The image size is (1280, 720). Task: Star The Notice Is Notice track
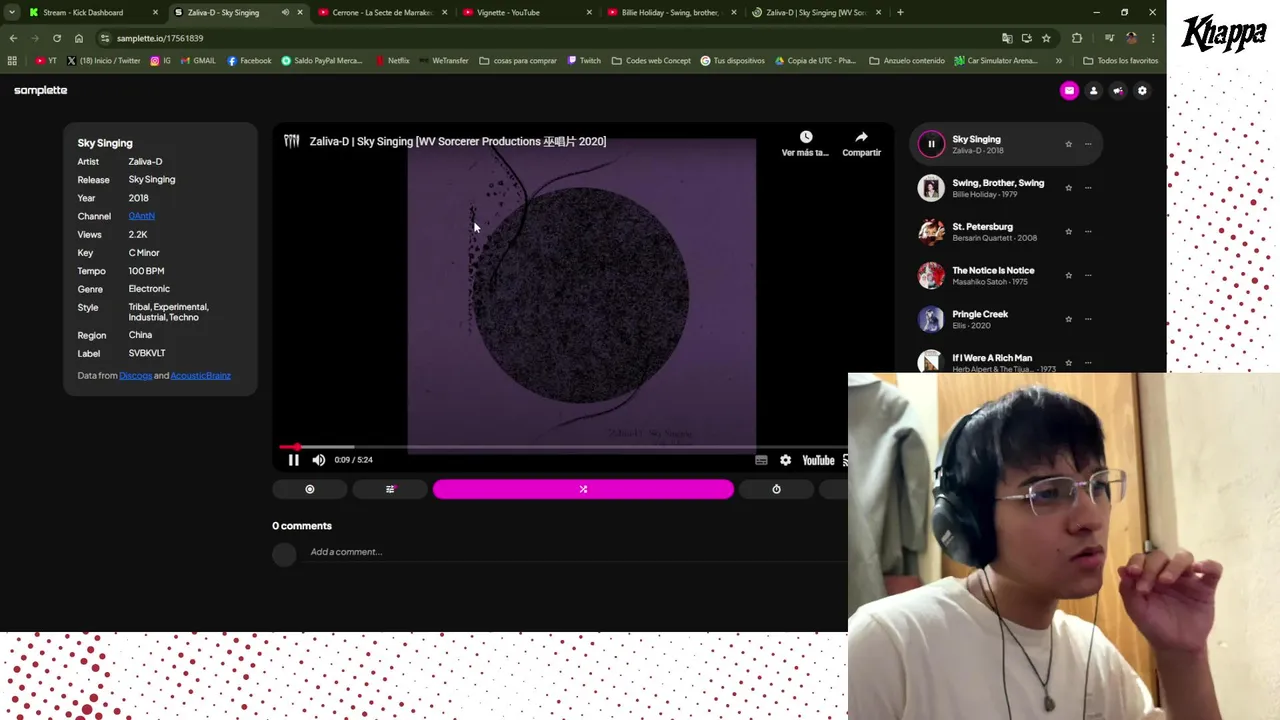(x=1068, y=275)
